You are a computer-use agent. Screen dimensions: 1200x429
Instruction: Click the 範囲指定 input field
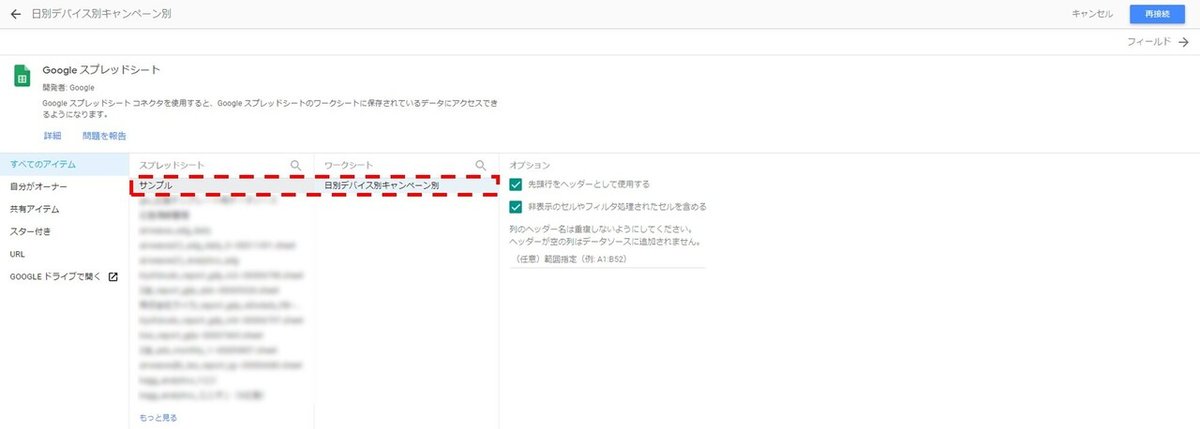607,259
